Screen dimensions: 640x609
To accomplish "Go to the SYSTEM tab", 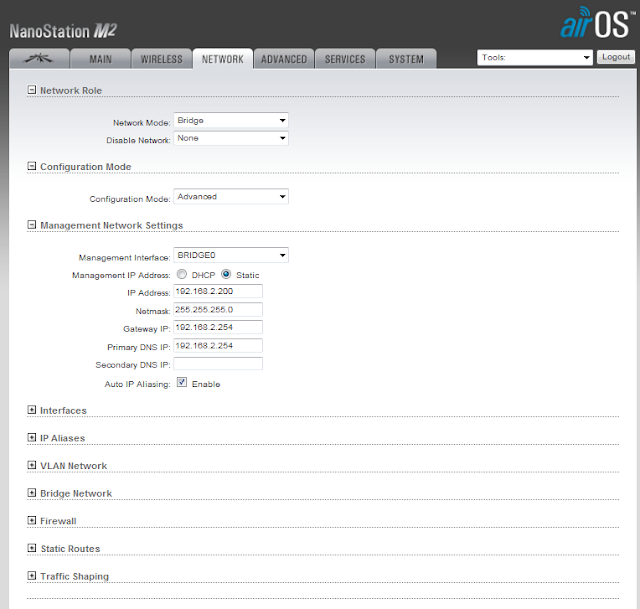I will coord(407,59).
